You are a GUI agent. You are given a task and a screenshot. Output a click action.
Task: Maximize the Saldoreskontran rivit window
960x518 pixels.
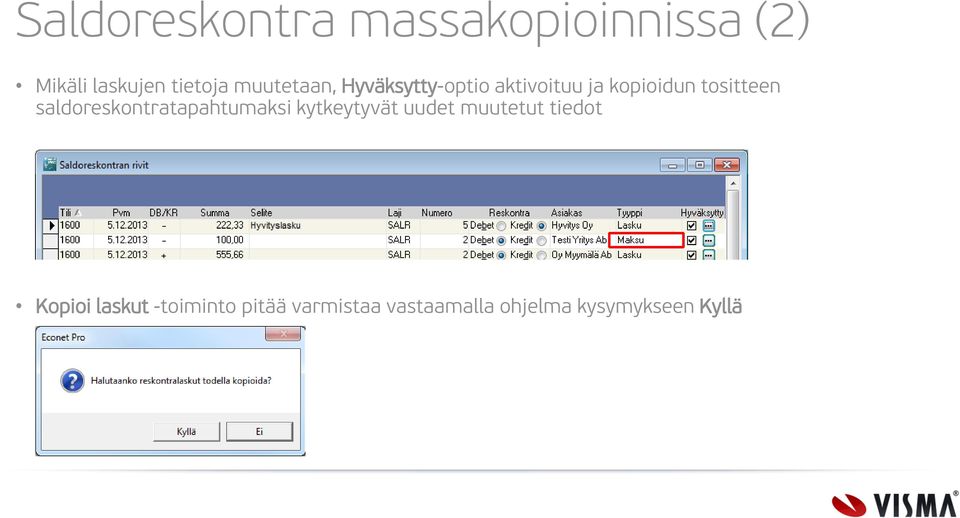tap(699, 165)
